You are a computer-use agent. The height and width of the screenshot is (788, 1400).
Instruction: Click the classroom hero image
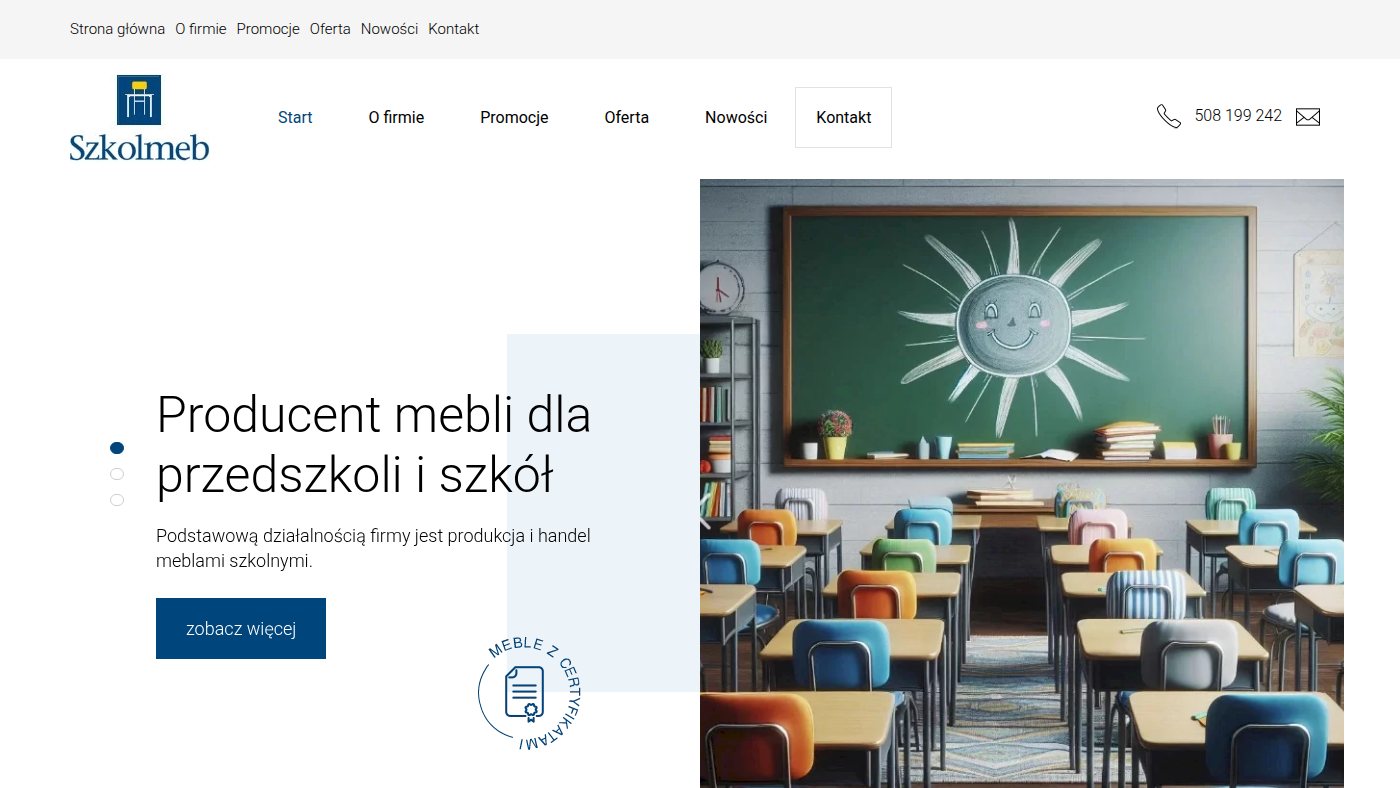pyautogui.click(x=1021, y=483)
